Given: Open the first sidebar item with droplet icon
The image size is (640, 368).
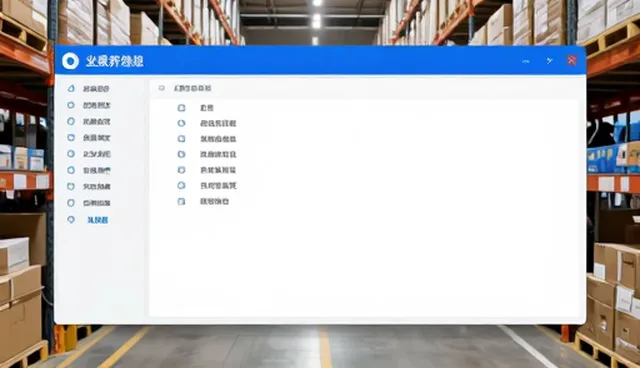Looking at the screenshot, I should (89, 89).
